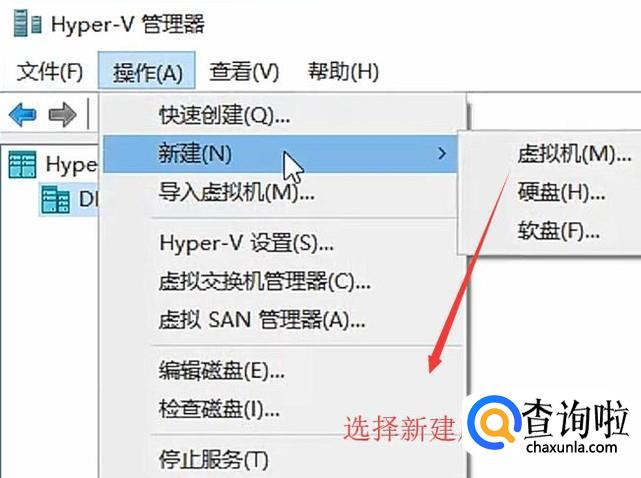Click the Hyper-V Manager title bar icon
Viewport: 641px width, 478px height.
point(27,24)
